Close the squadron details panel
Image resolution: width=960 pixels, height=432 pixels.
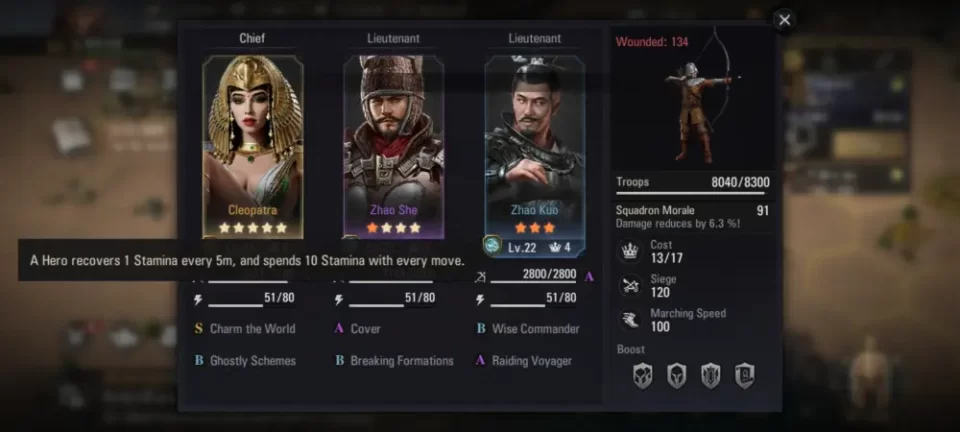coord(784,20)
